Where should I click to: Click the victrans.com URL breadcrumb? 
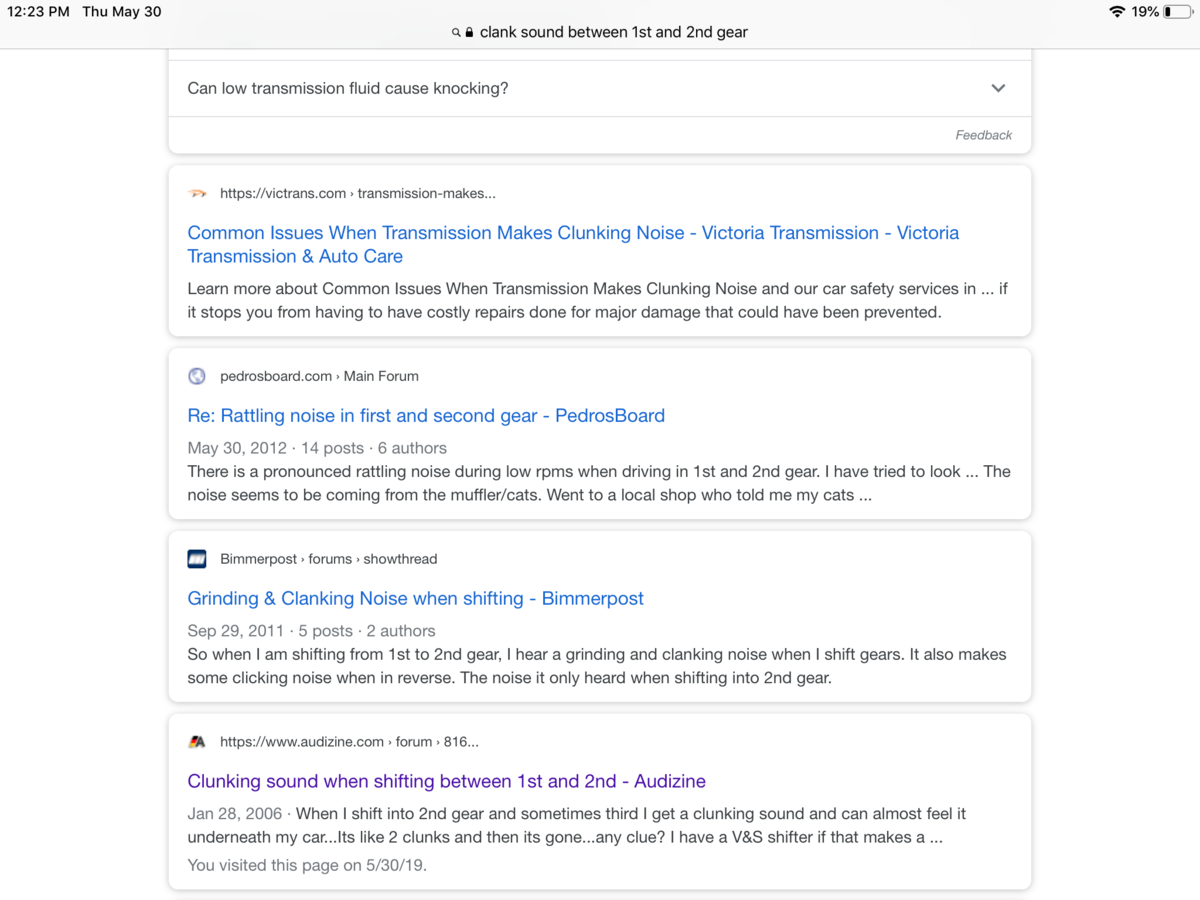[357, 194]
